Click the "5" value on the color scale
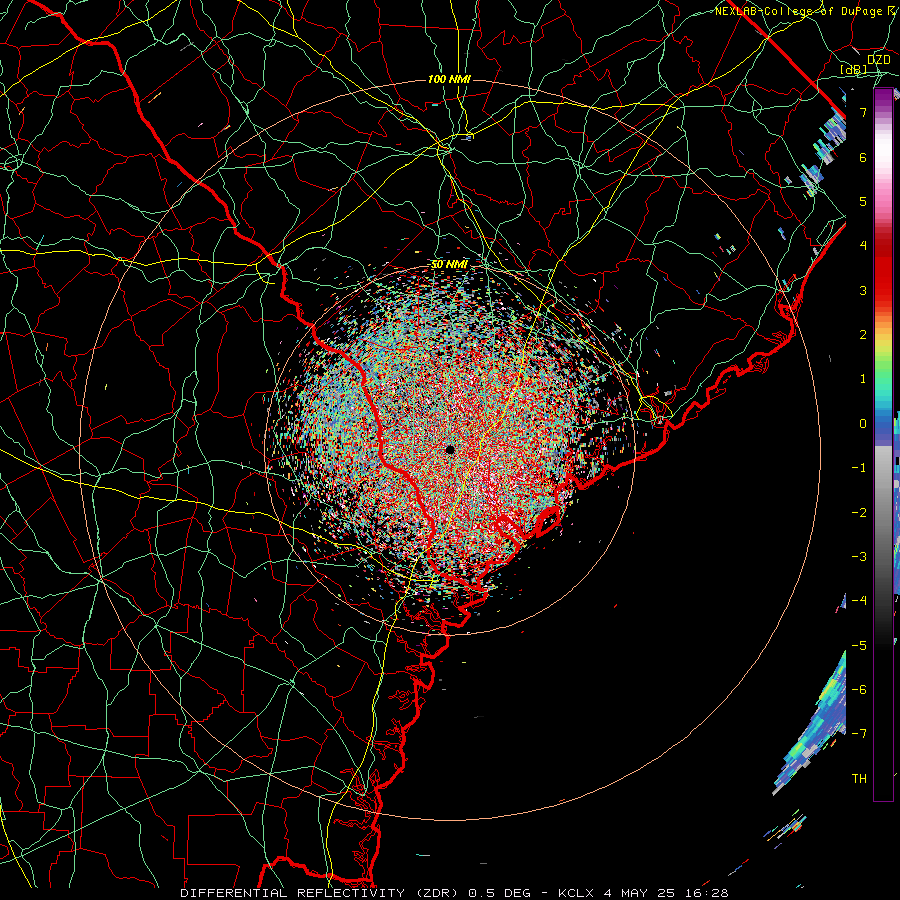Screen dimensions: 900x900 pos(863,201)
